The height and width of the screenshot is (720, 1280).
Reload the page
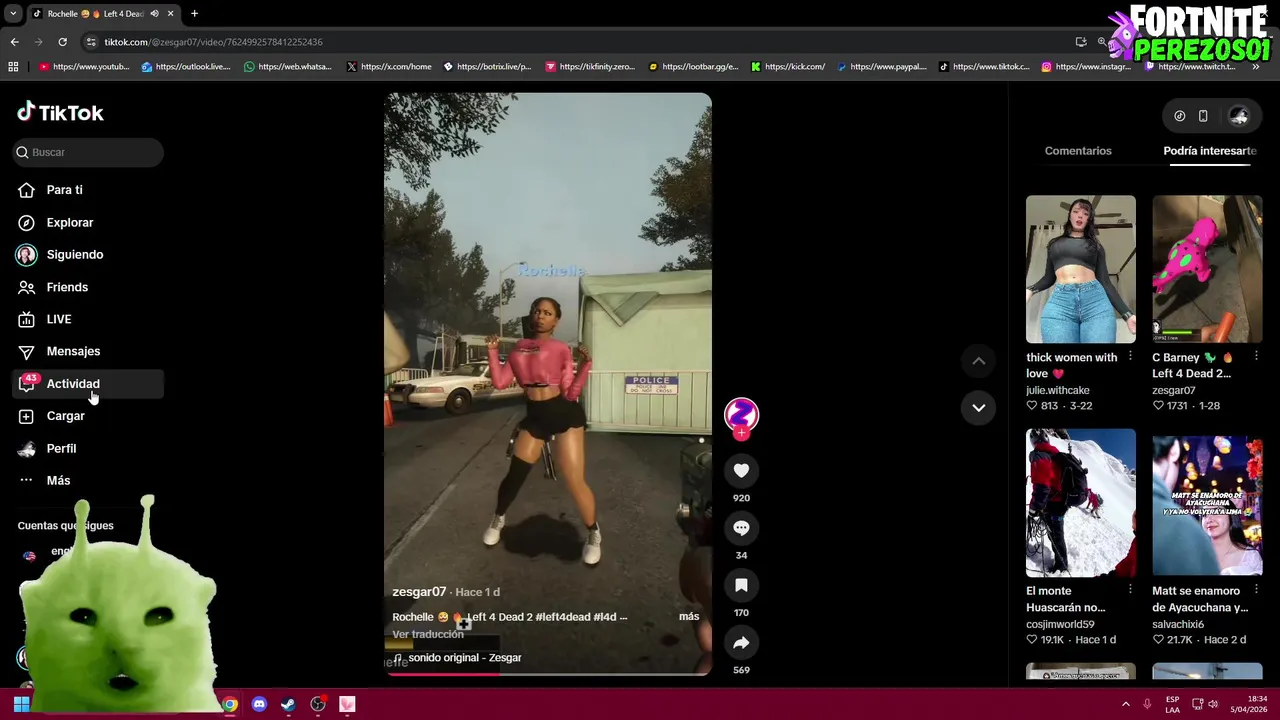point(62,42)
